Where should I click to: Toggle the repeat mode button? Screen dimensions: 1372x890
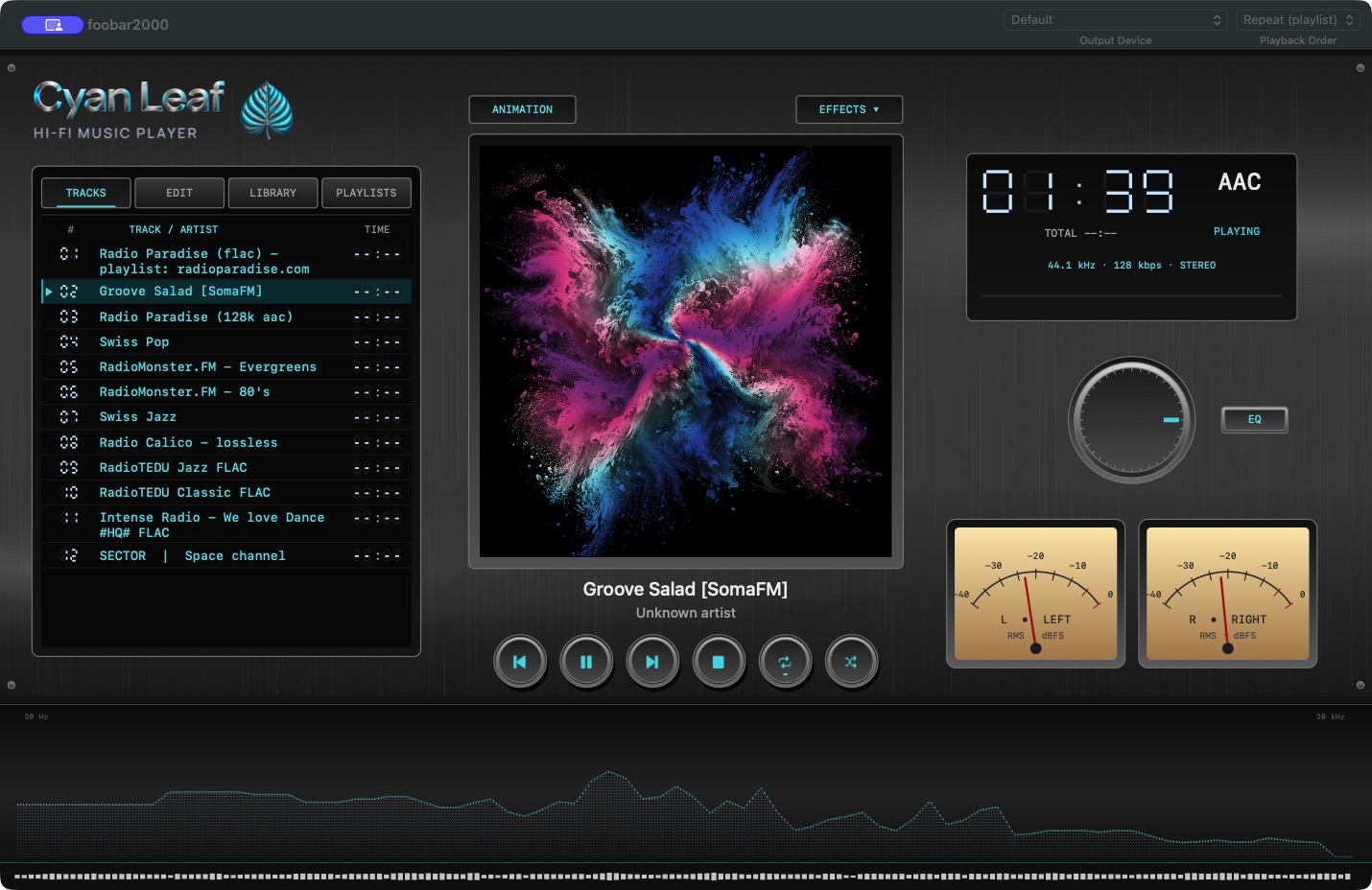click(x=785, y=662)
